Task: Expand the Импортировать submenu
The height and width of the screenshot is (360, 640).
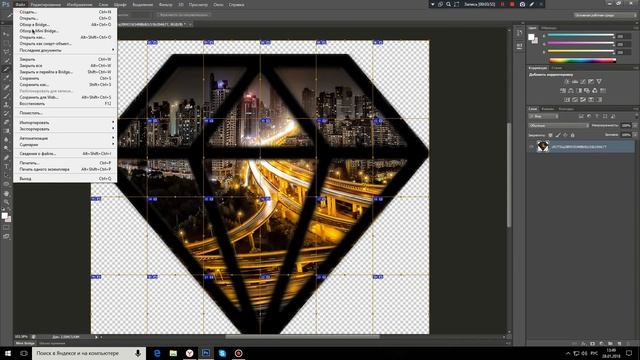Action: point(65,122)
